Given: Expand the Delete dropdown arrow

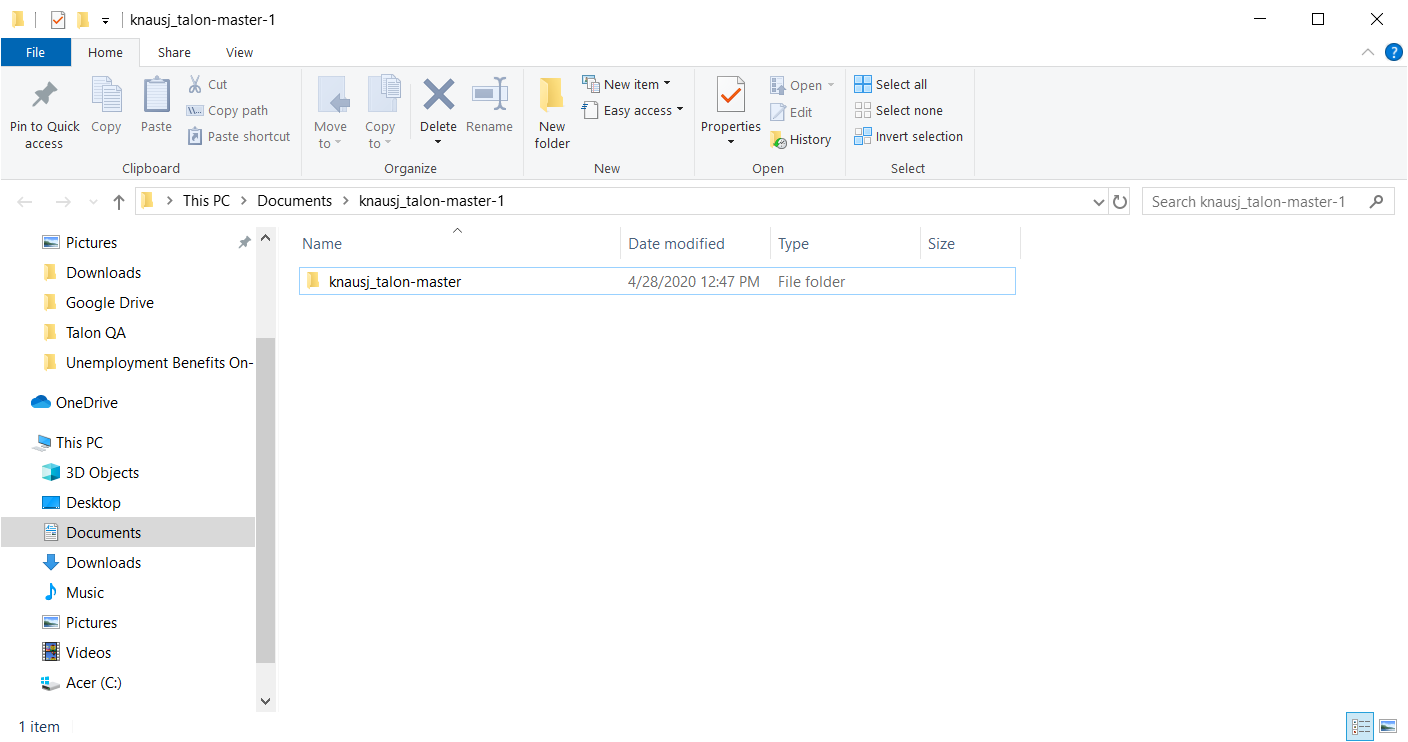Looking at the screenshot, I should (438, 142).
